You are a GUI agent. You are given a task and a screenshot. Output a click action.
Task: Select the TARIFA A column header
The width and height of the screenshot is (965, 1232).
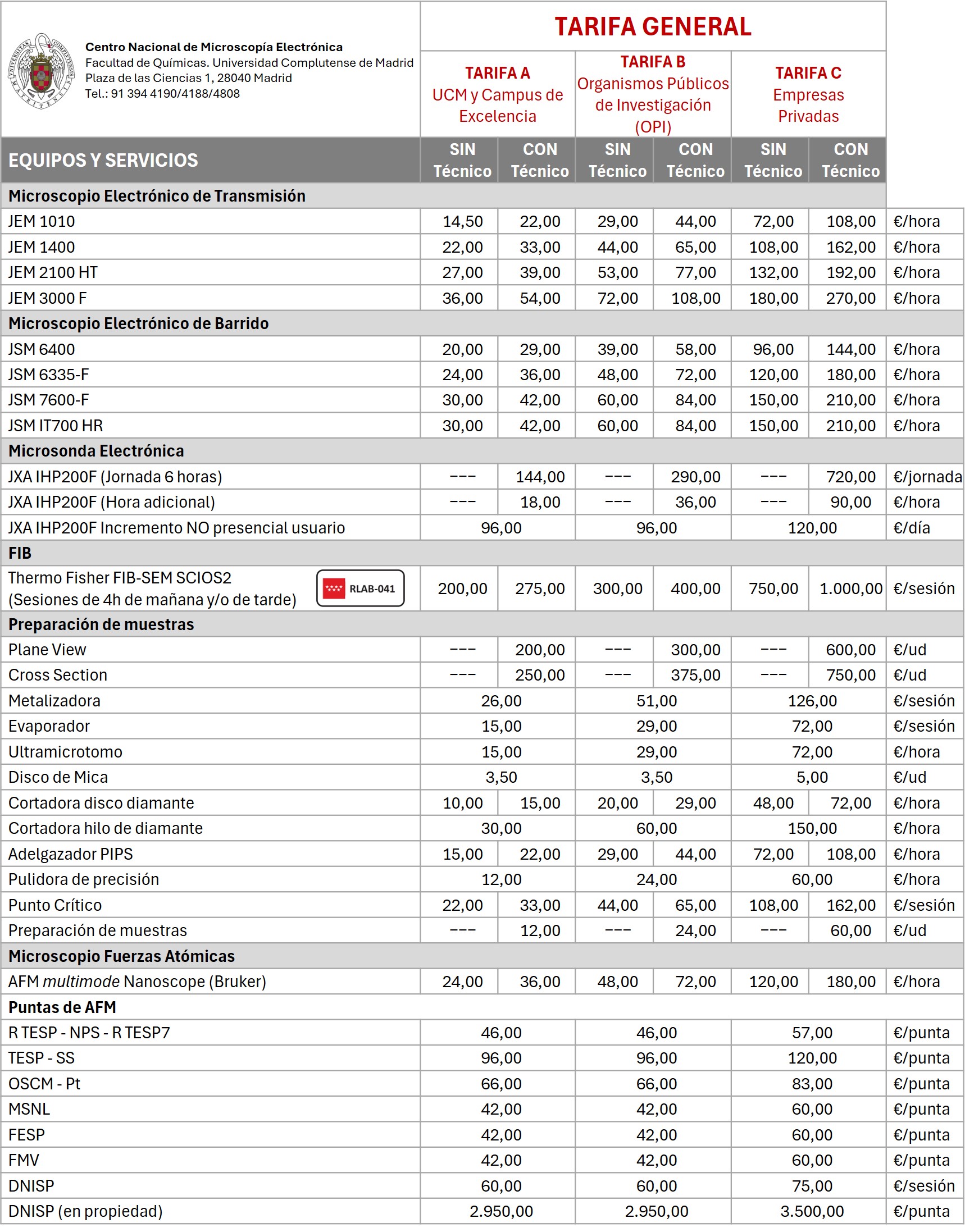click(x=497, y=94)
